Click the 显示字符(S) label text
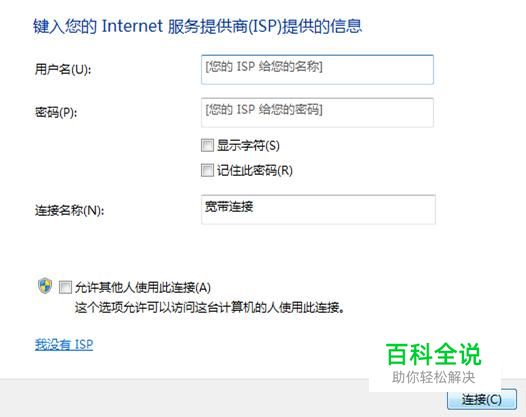The height and width of the screenshot is (417, 526). click(x=248, y=145)
